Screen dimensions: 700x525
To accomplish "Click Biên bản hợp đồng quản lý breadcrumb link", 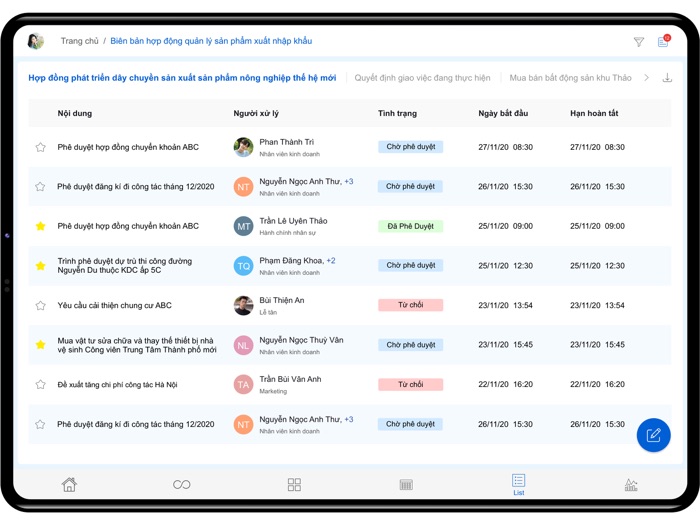I will 211,41.
